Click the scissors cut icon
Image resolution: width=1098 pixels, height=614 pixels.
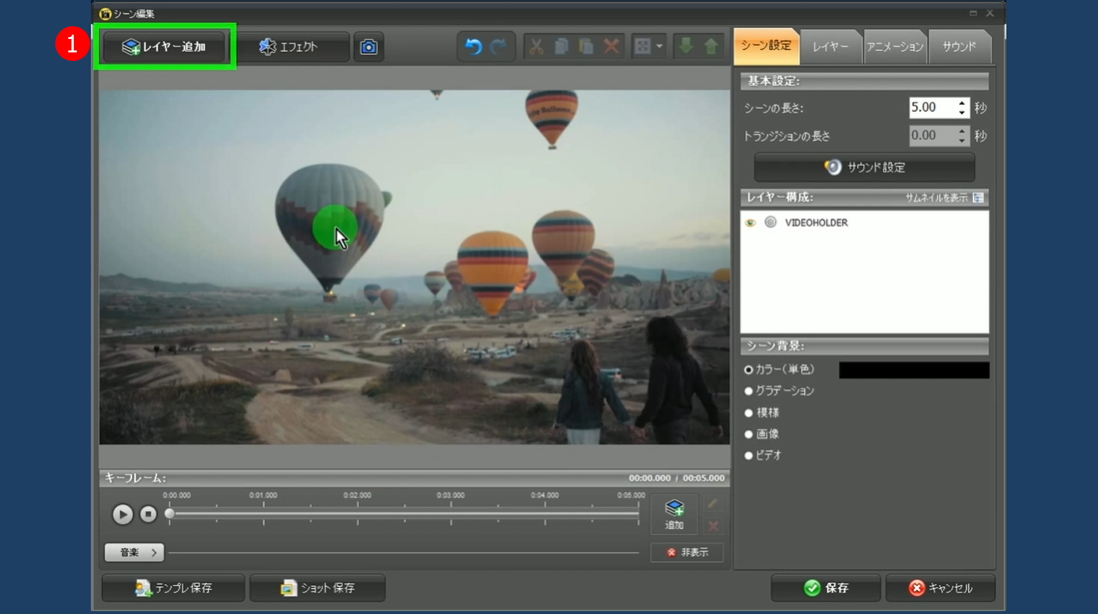point(536,47)
